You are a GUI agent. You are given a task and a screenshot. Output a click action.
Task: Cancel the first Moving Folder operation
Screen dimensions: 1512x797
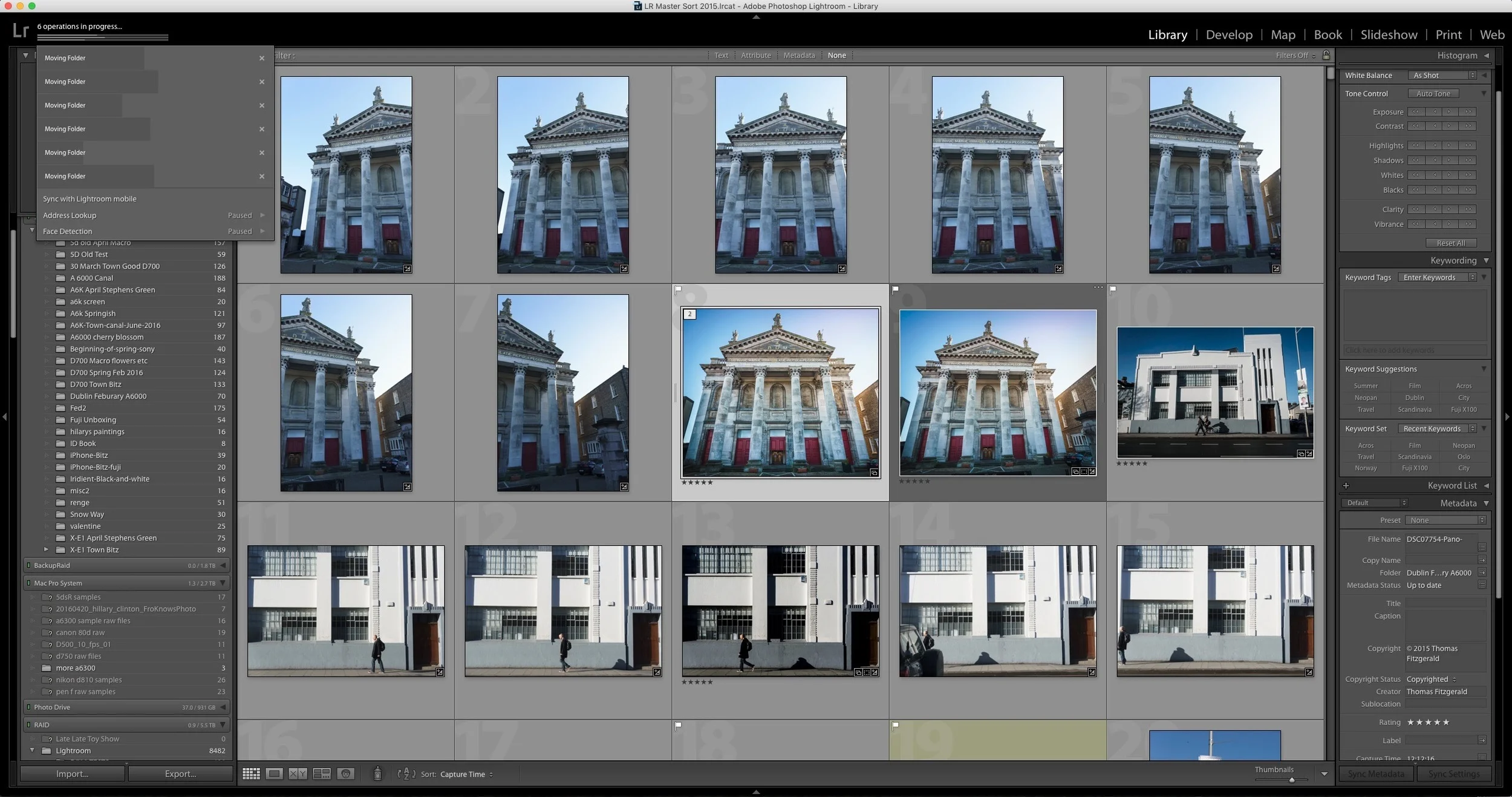point(262,58)
